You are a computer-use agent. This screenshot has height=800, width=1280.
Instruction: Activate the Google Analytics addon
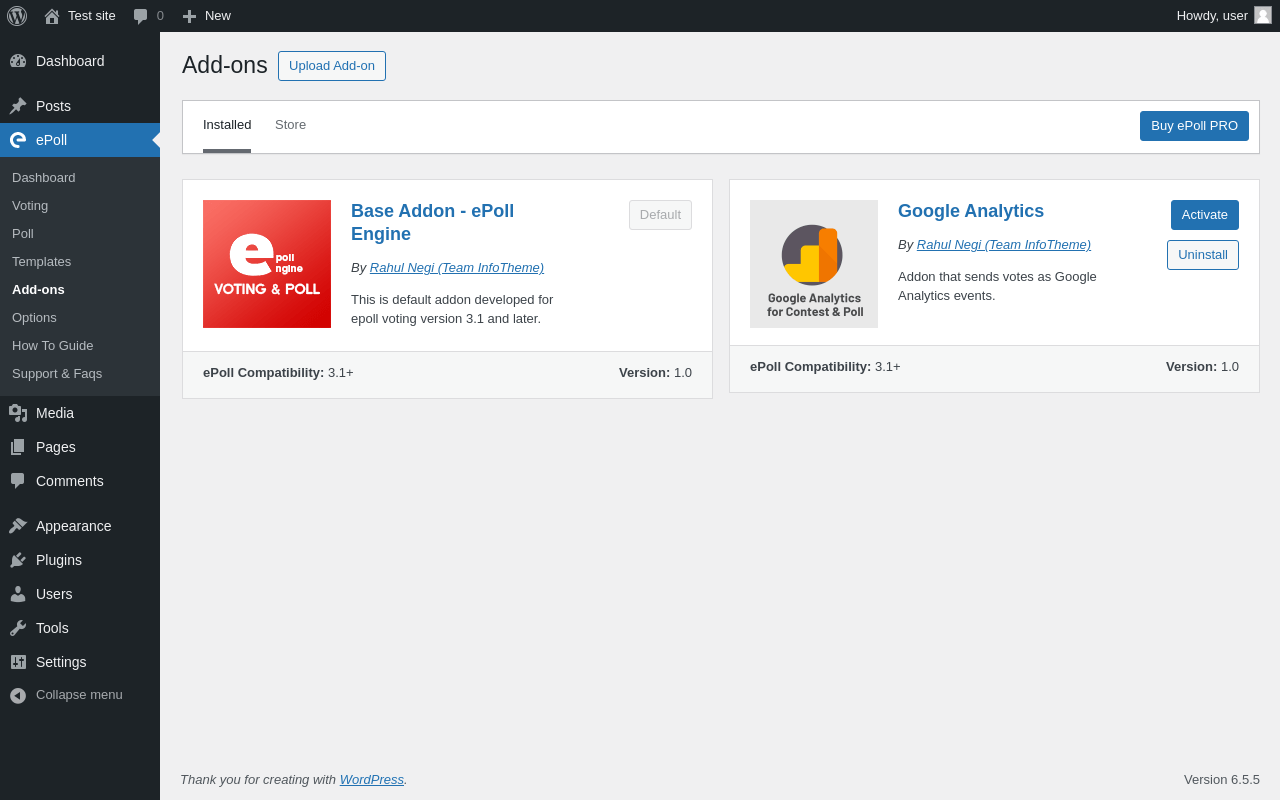click(1204, 215)
